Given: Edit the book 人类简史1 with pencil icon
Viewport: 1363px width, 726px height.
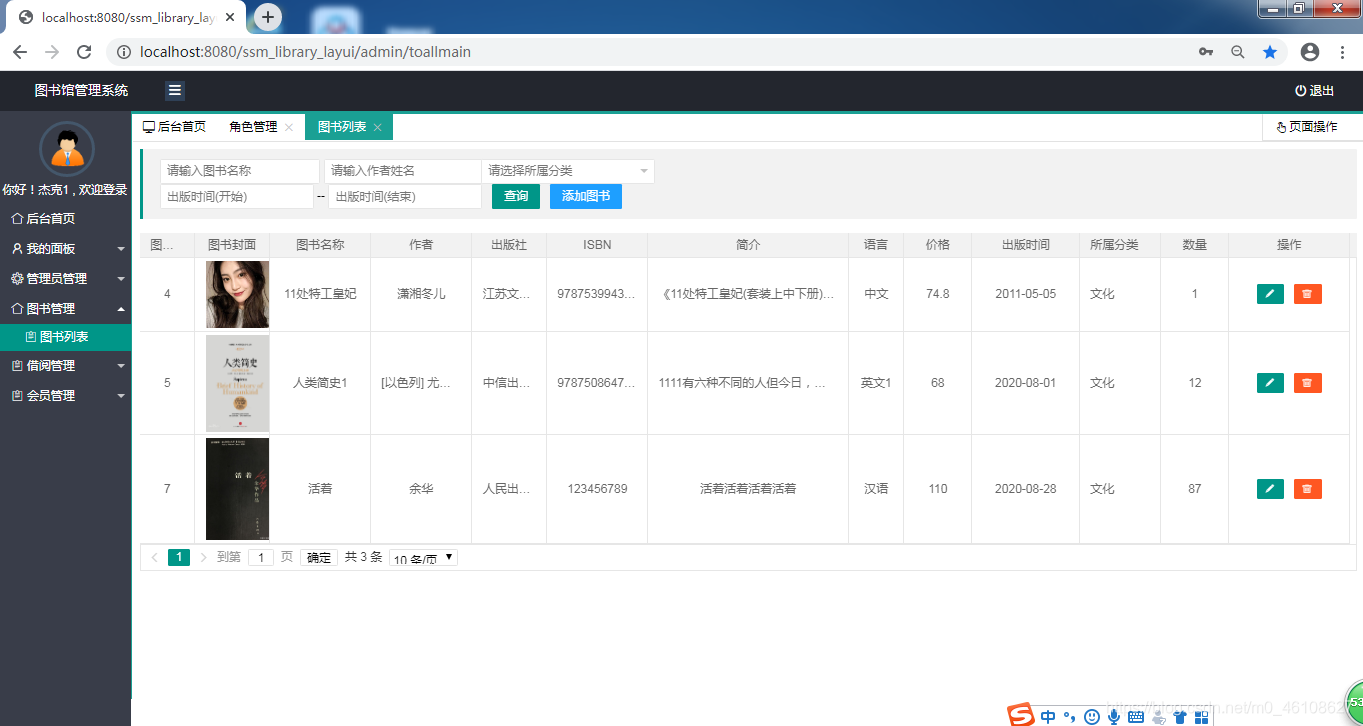Looking at the screenshot, I should (x=1270, y=383).
